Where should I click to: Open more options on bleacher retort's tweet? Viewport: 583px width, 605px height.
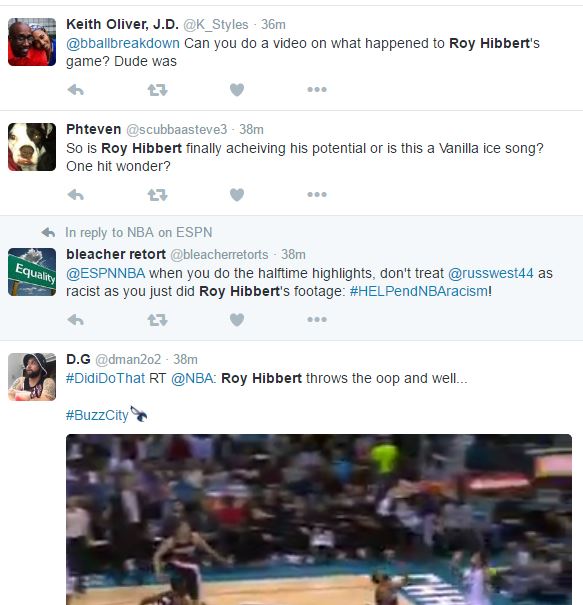coord(317,319)
